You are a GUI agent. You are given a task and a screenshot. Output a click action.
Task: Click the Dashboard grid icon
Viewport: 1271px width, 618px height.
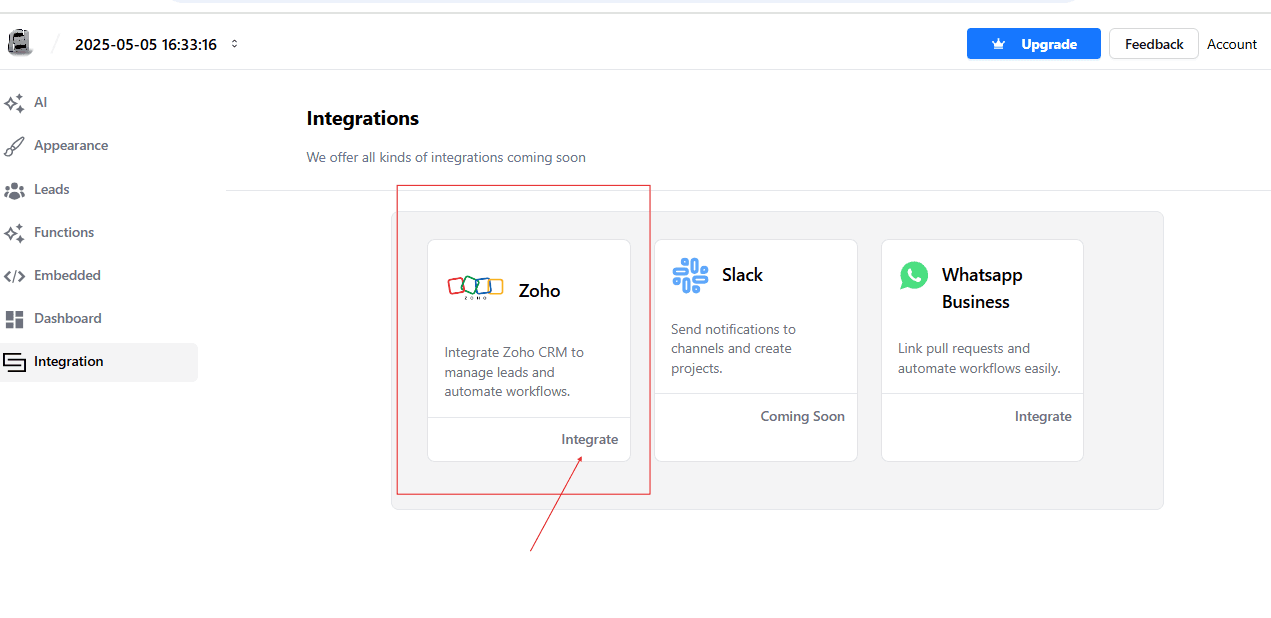tap(14, 319)
